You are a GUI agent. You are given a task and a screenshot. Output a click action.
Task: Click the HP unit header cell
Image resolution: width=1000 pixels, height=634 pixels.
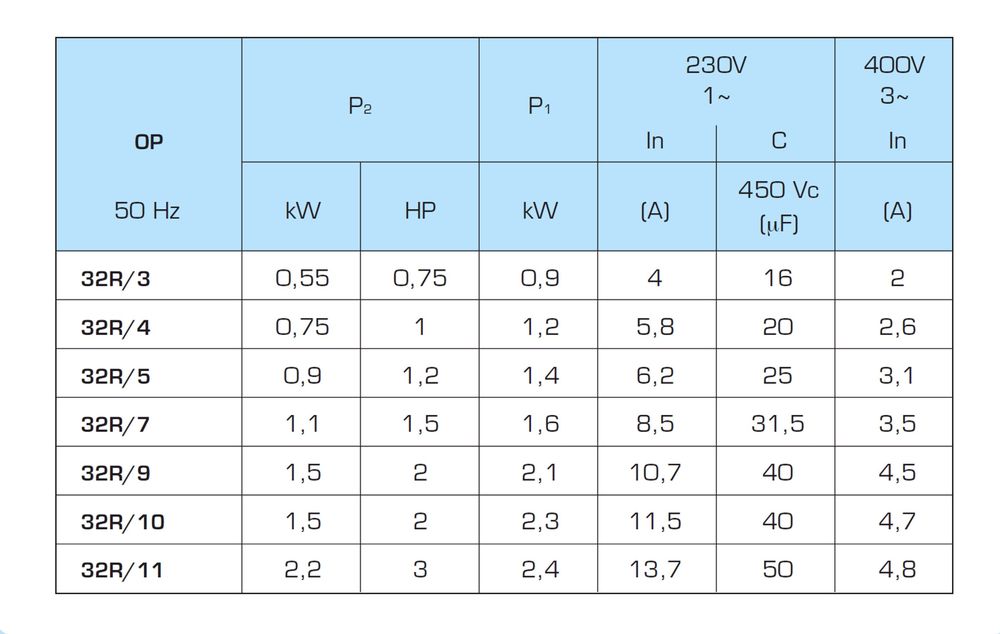click(420, 211)
